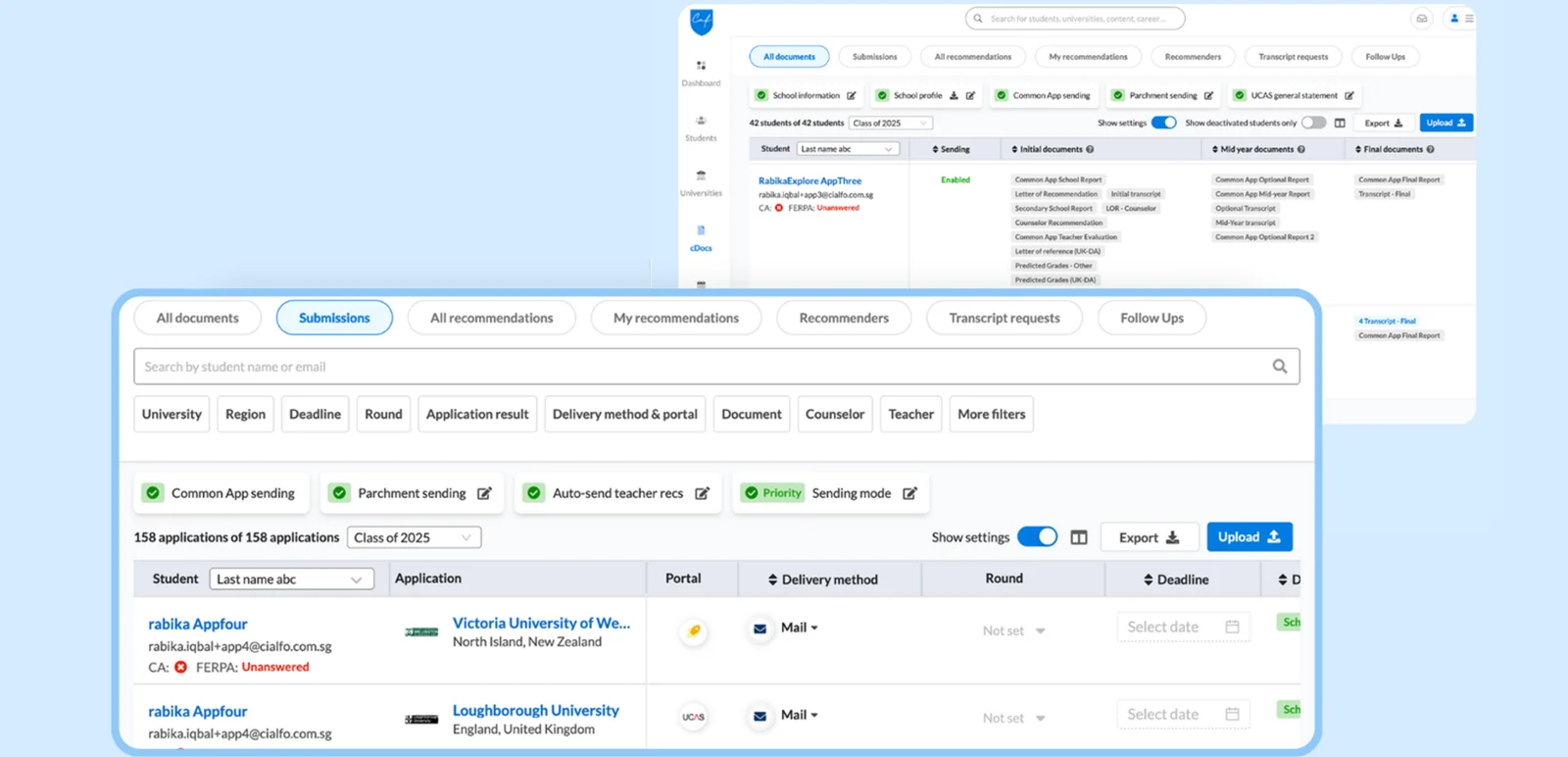This screenshot has height=757, width=1568.
Task: Click Upload button in front panel
Action: [x=1249, y=536]
